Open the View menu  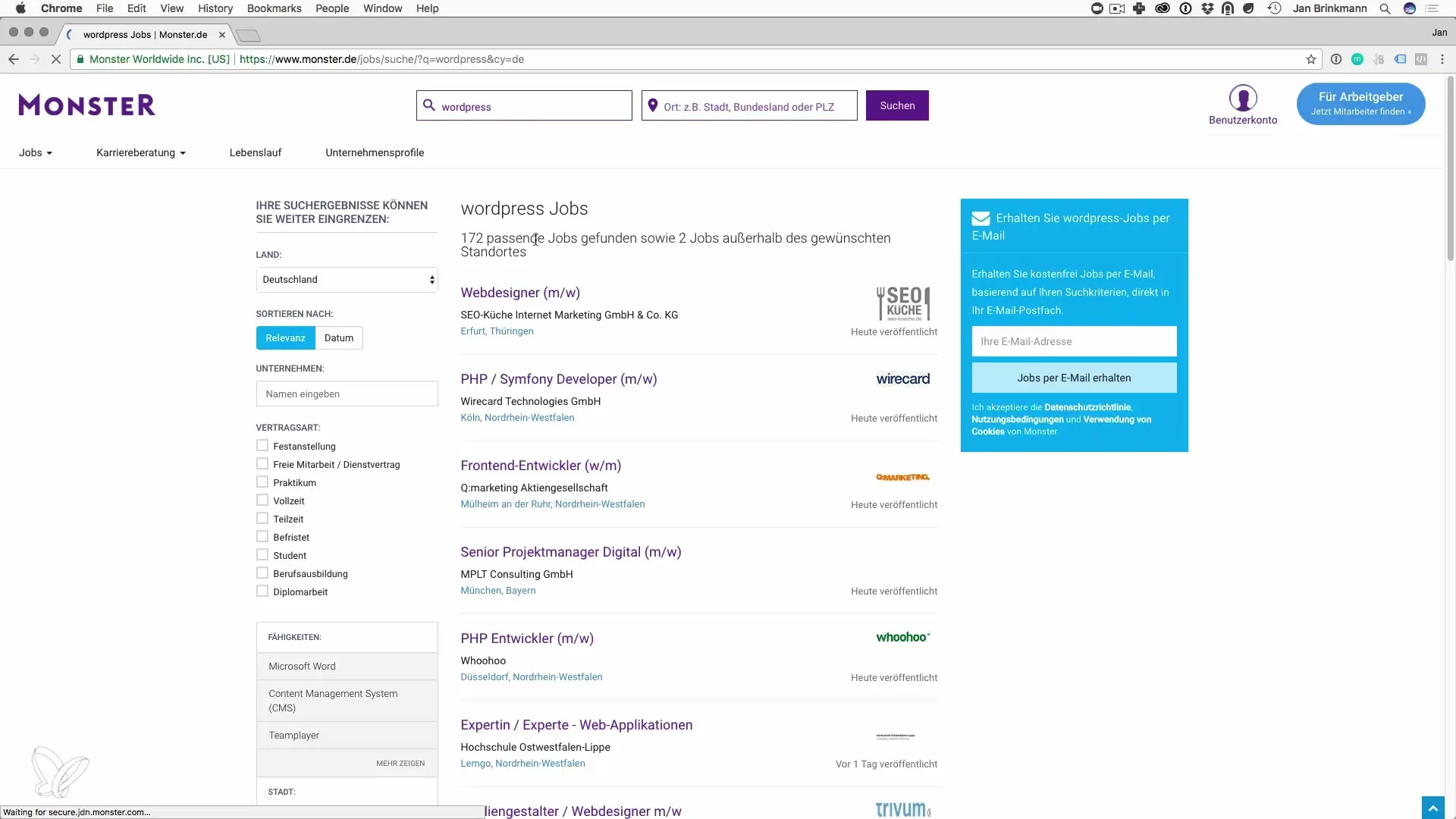tap(172, 8)
